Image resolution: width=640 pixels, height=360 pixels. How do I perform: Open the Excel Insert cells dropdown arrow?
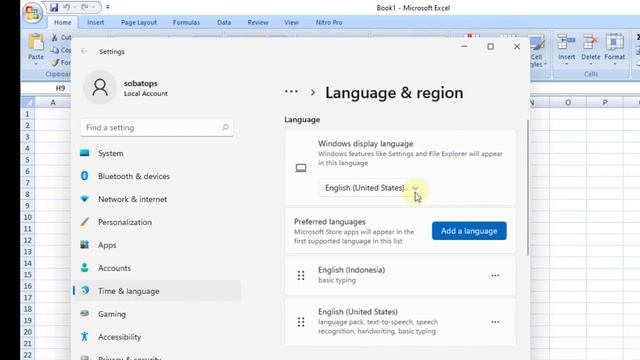[567, 64]
